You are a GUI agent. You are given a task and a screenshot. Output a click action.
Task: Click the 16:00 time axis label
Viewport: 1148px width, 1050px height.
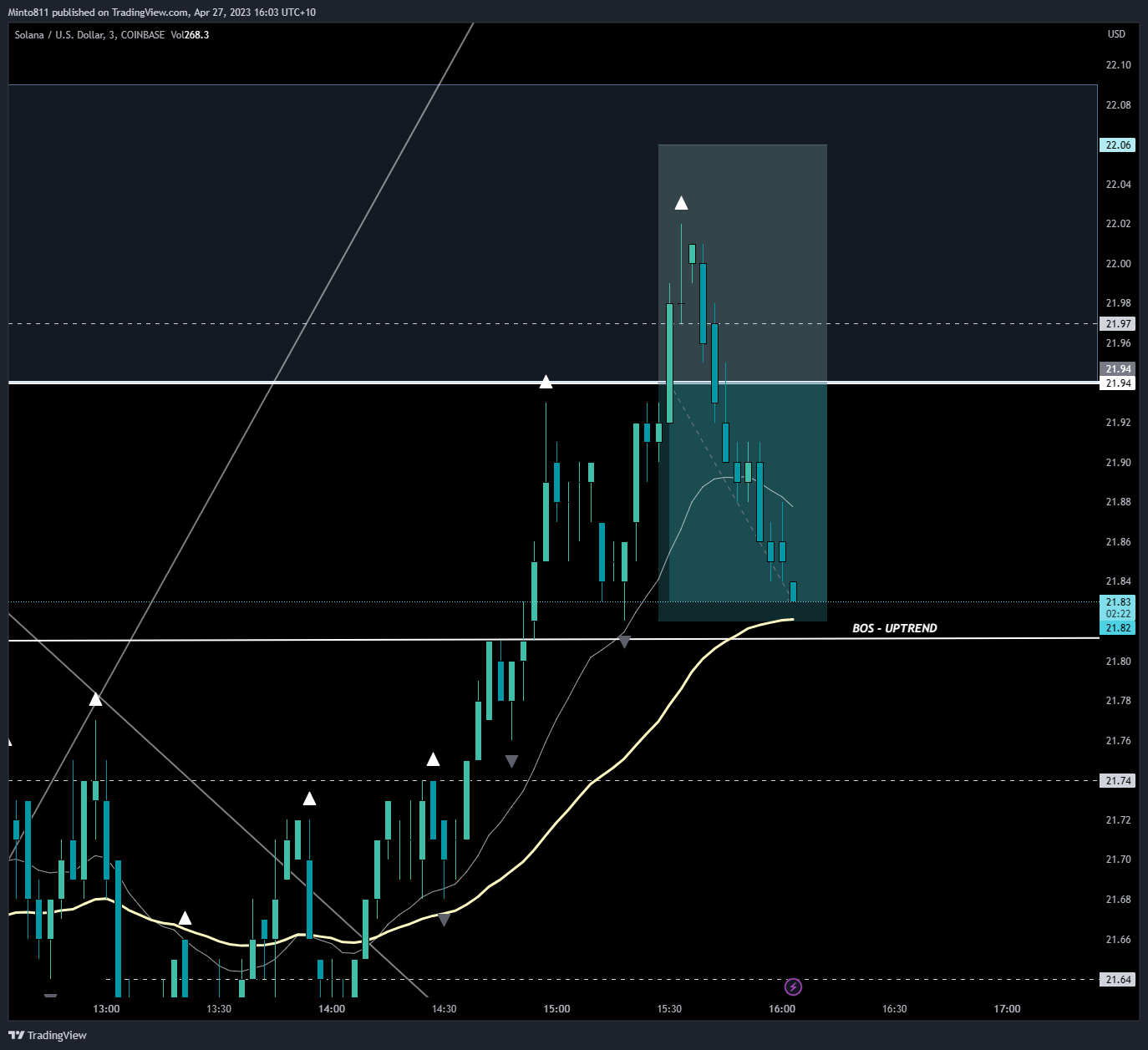782,1009
